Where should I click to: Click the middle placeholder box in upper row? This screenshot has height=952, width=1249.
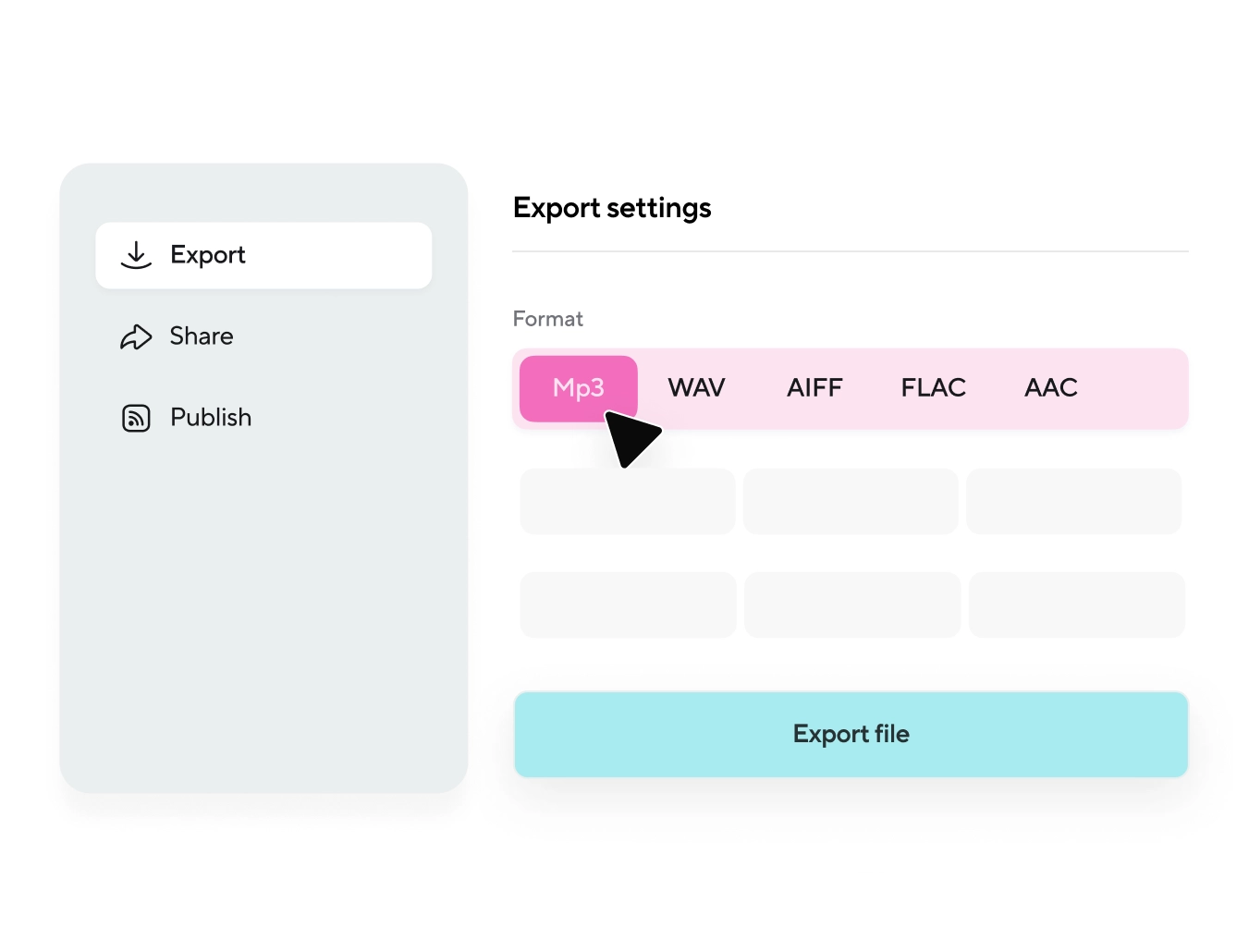851,502
